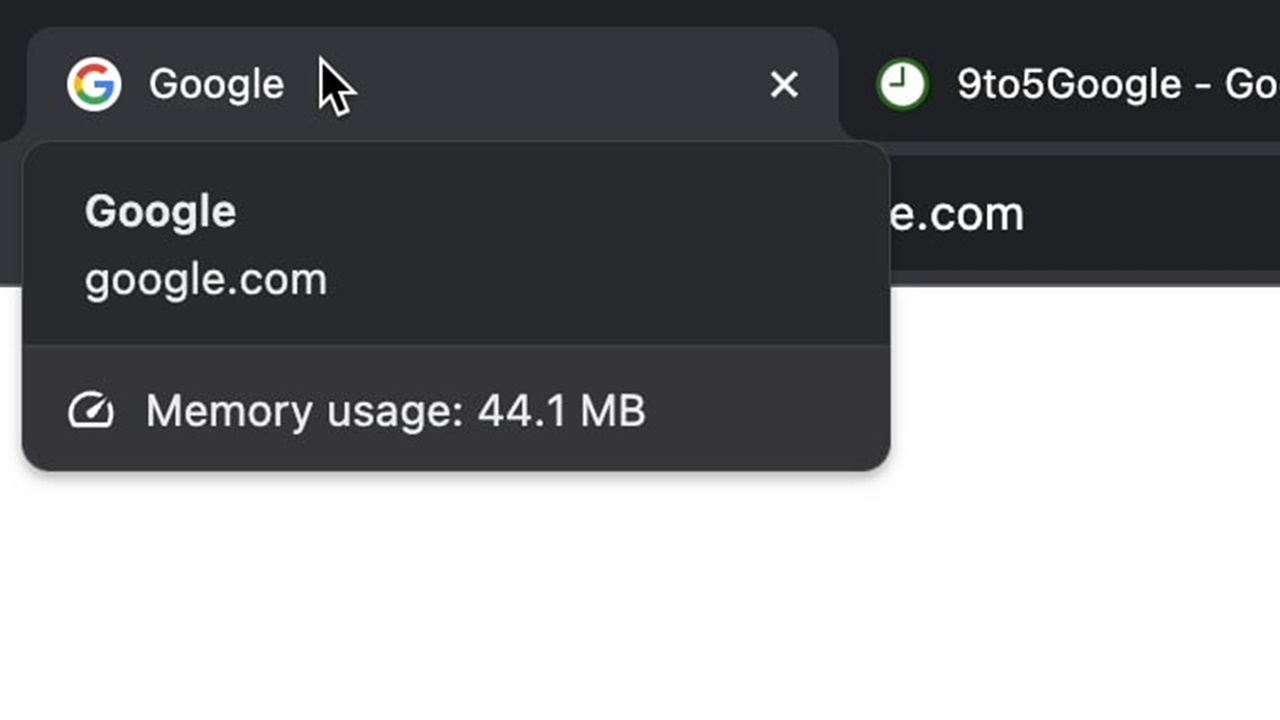Click the Google tab title text
The height and width of the screenshot is (720, 1280).
[x=216, y=84]
